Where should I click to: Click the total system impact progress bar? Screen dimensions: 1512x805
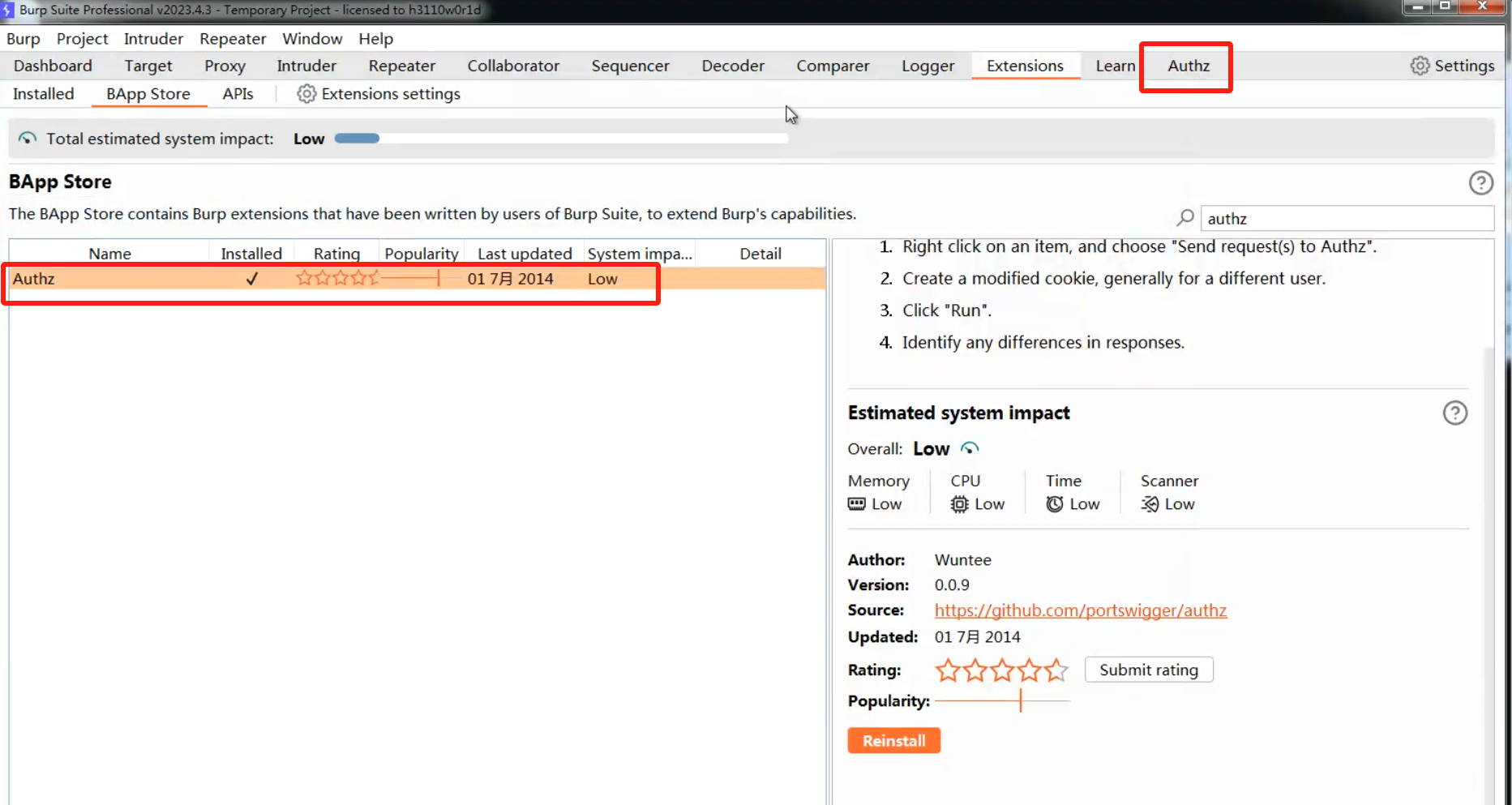coord(561,139)
